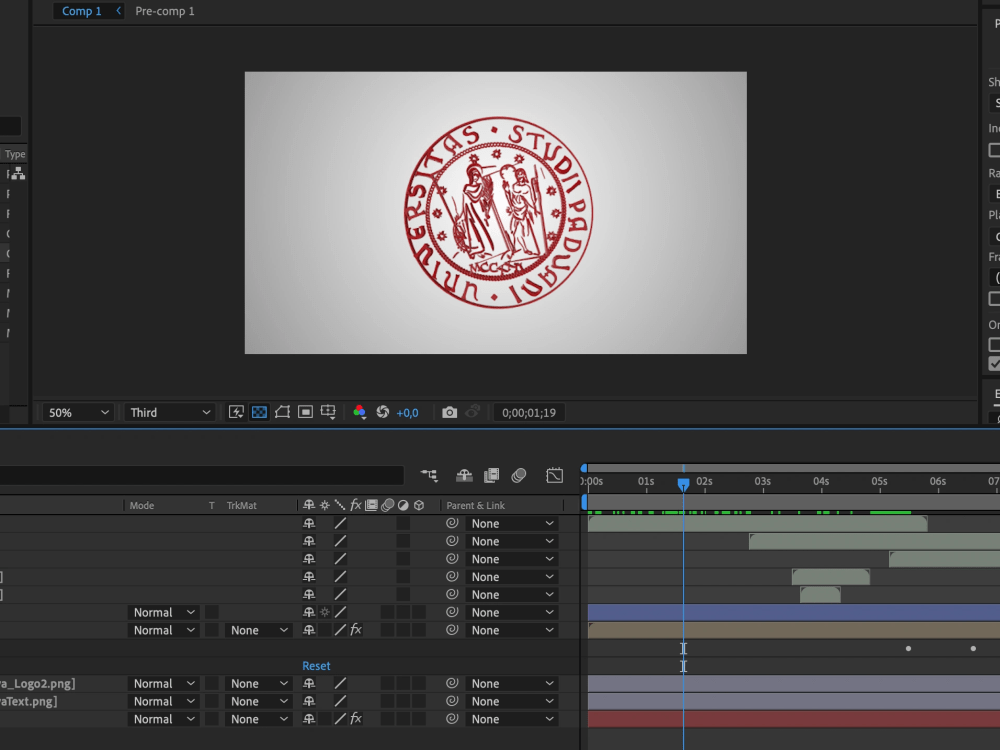Click the Show Snapshot eye icon
Image resolution: width=1000 pixels, height=750 pixels.
point(473,413)
